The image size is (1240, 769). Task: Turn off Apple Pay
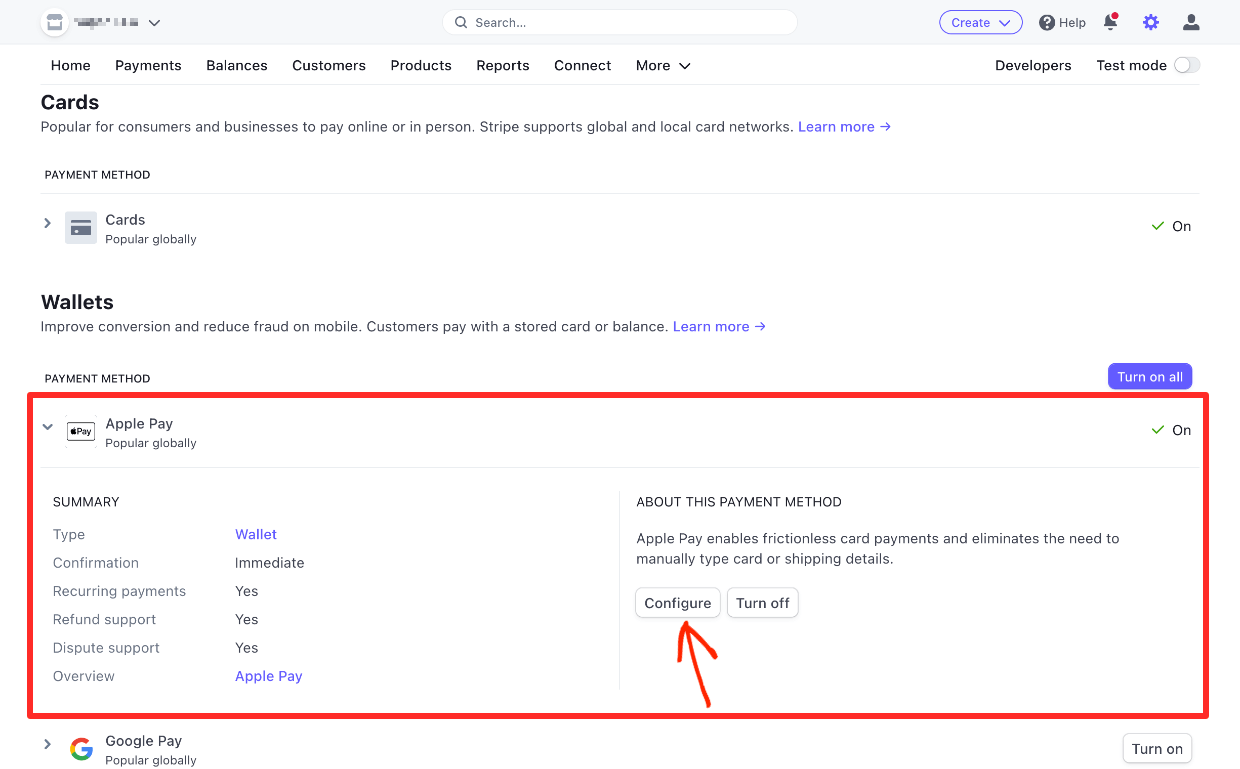tap(763, 603)
